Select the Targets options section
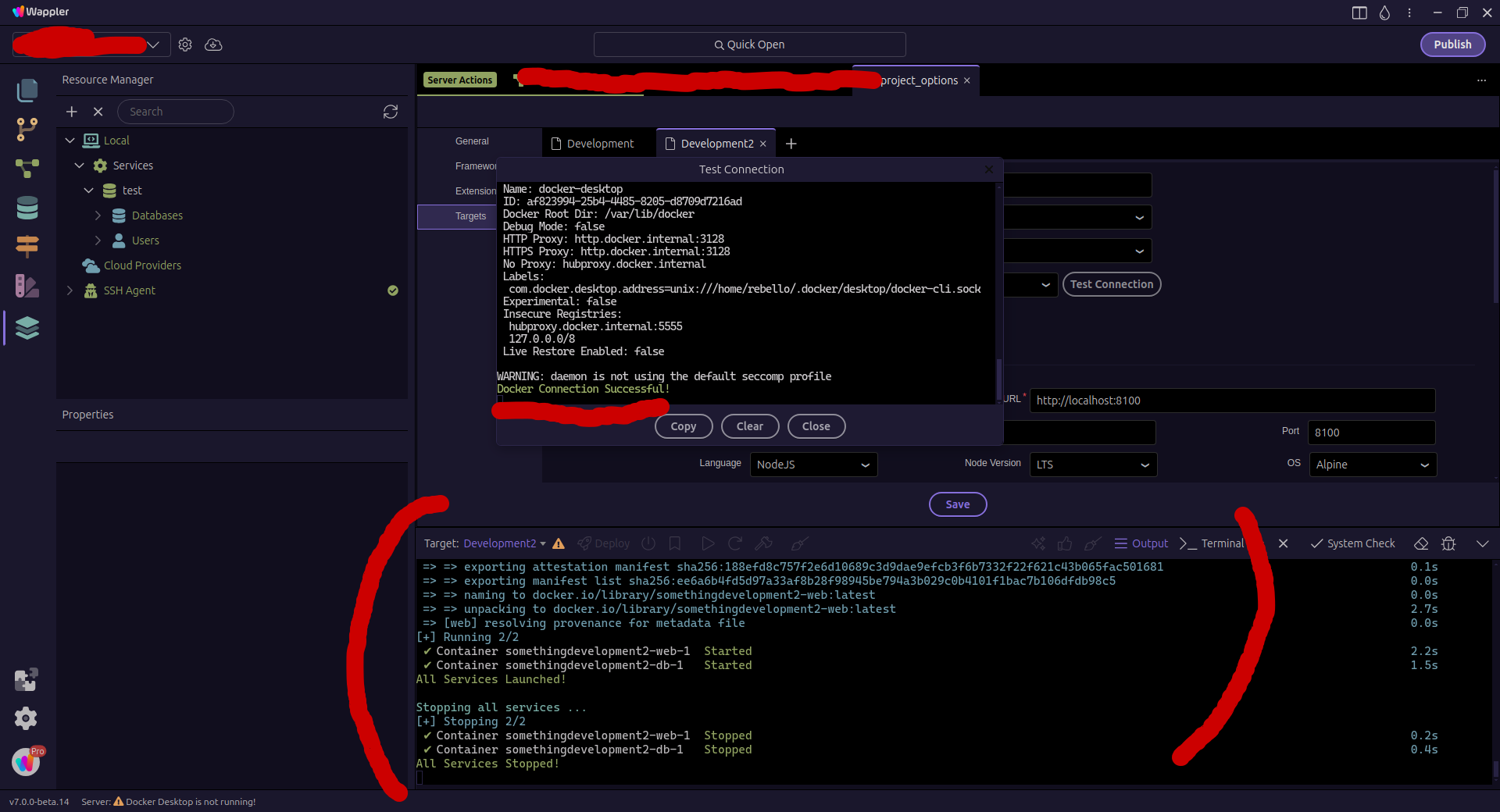Screen dimensions: 1500x812 (x=471, y=216)
